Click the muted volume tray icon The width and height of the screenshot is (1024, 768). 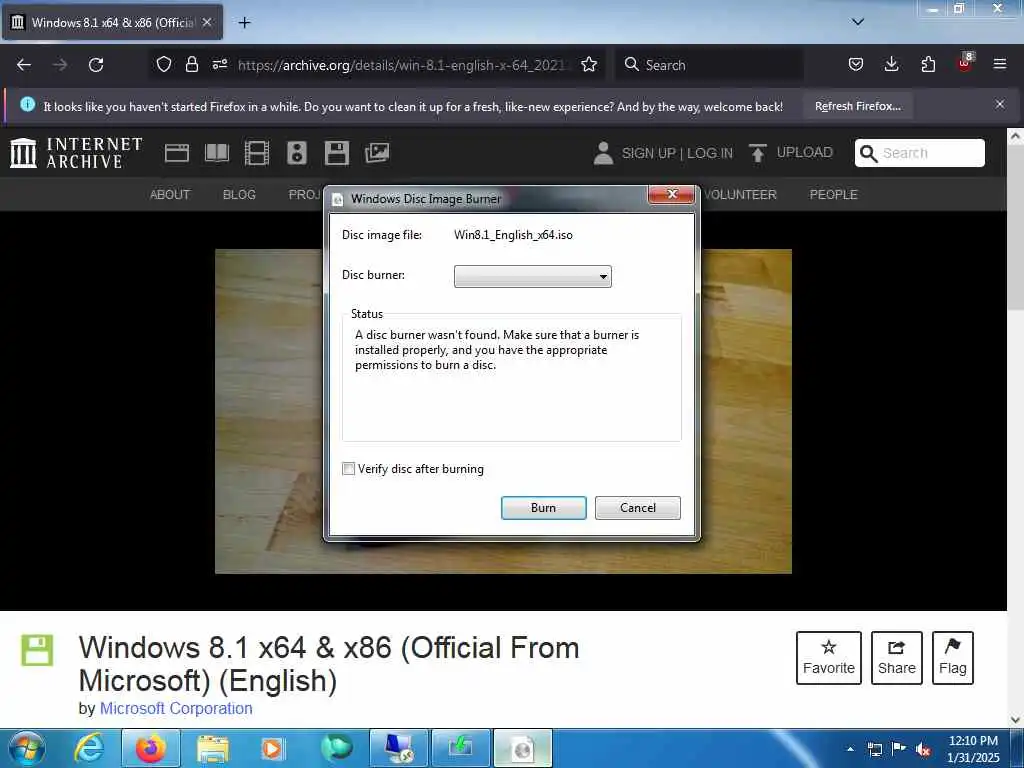click(x=923, y=749)
